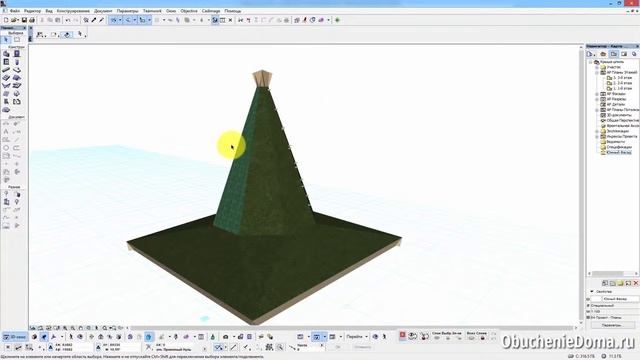Image resolution: width=640 pixels, height=360 pixels.
Task: Select the Door tool
Action: [x=17, y=53]
